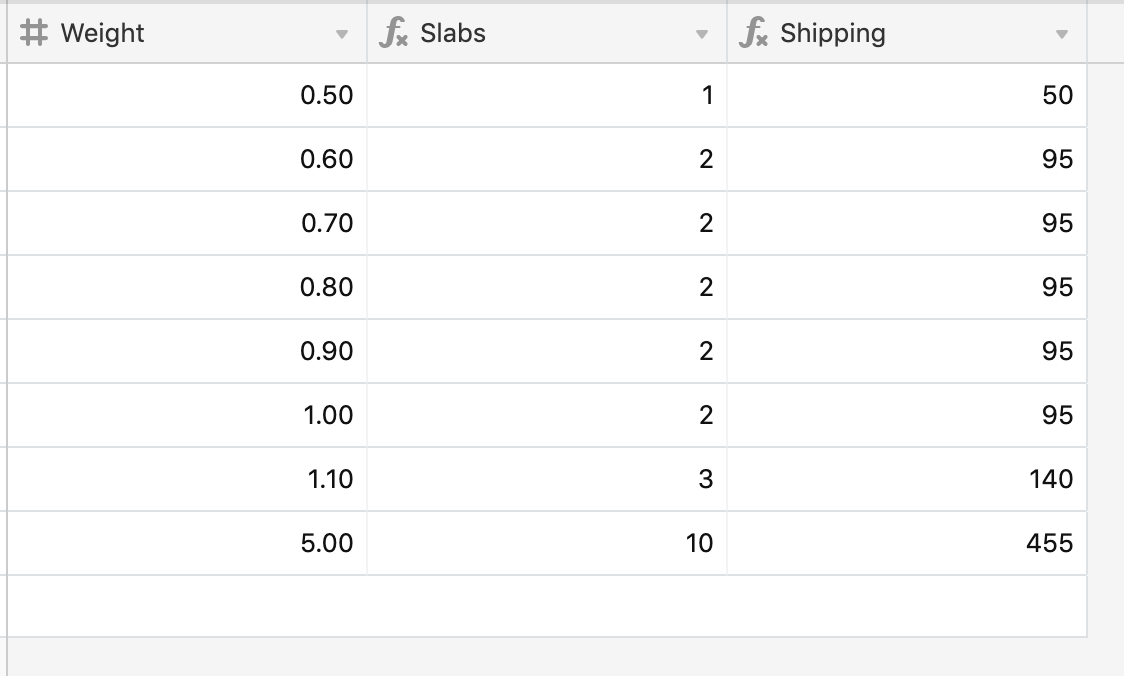Open the Weight column dropdown arrow

342,34
